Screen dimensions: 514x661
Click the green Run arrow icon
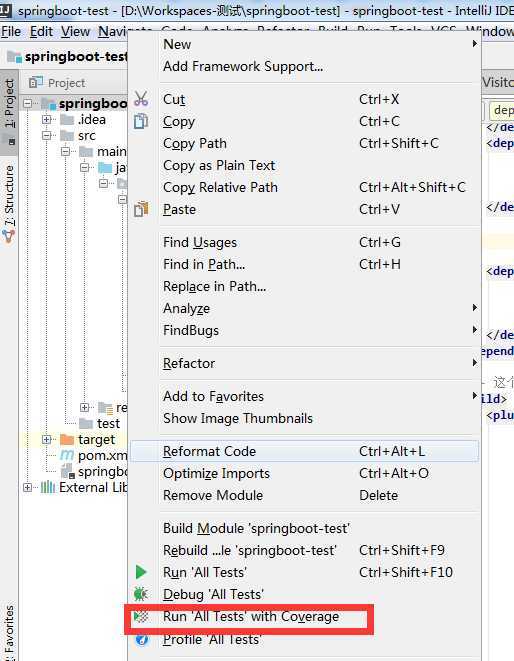(141, 572)
